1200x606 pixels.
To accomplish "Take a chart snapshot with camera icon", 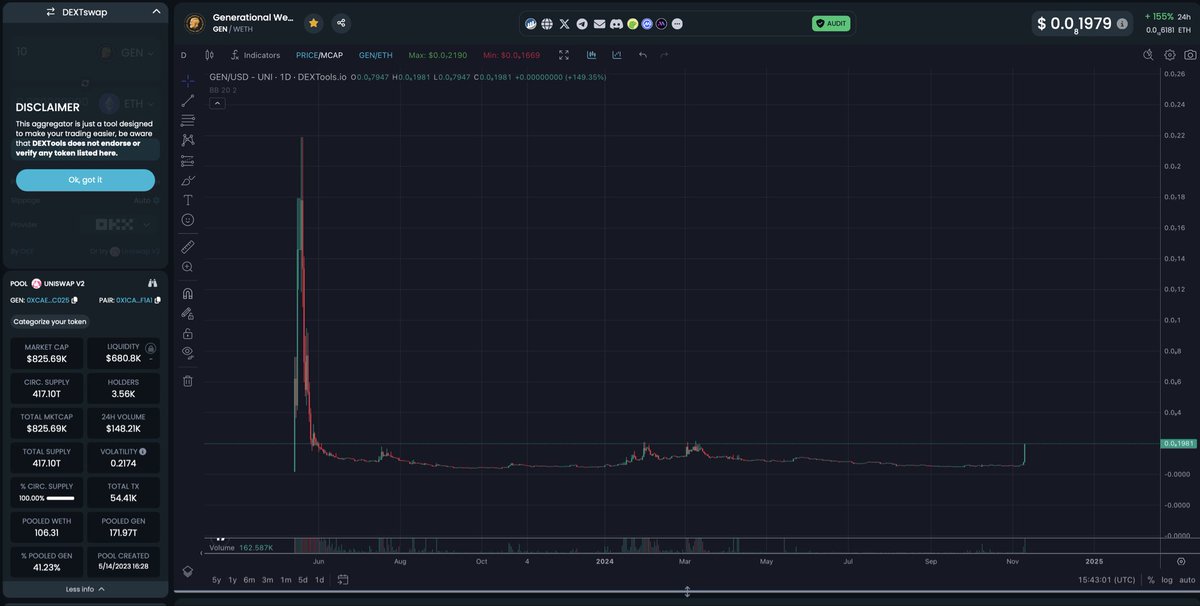I will click(1190, 55).
